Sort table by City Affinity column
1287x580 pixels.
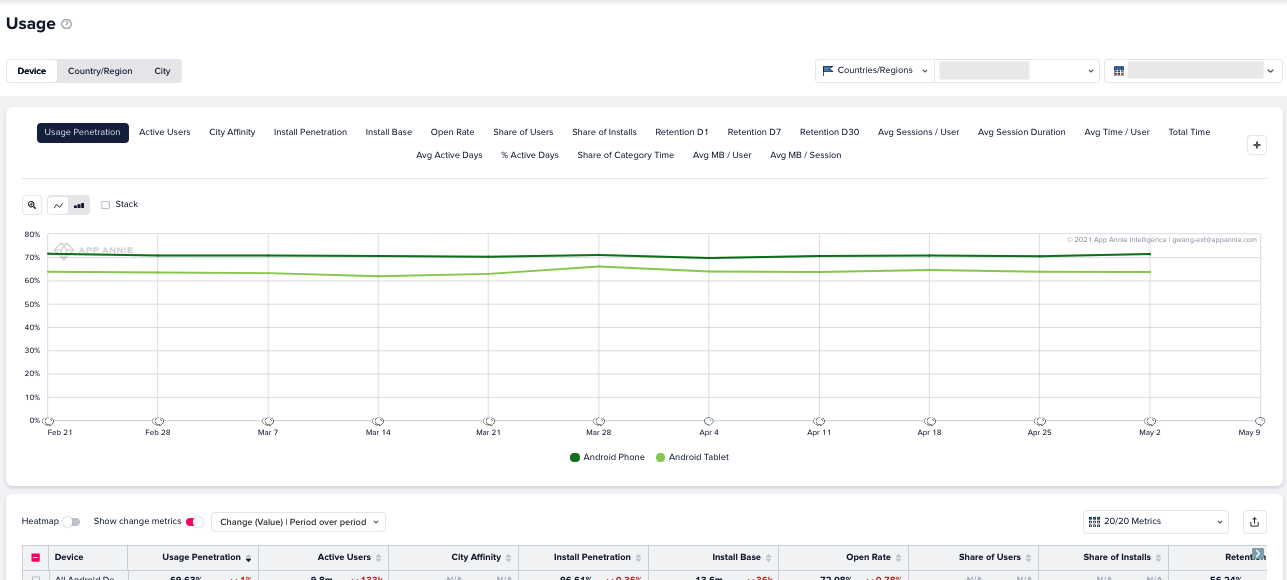coord(508,558)
